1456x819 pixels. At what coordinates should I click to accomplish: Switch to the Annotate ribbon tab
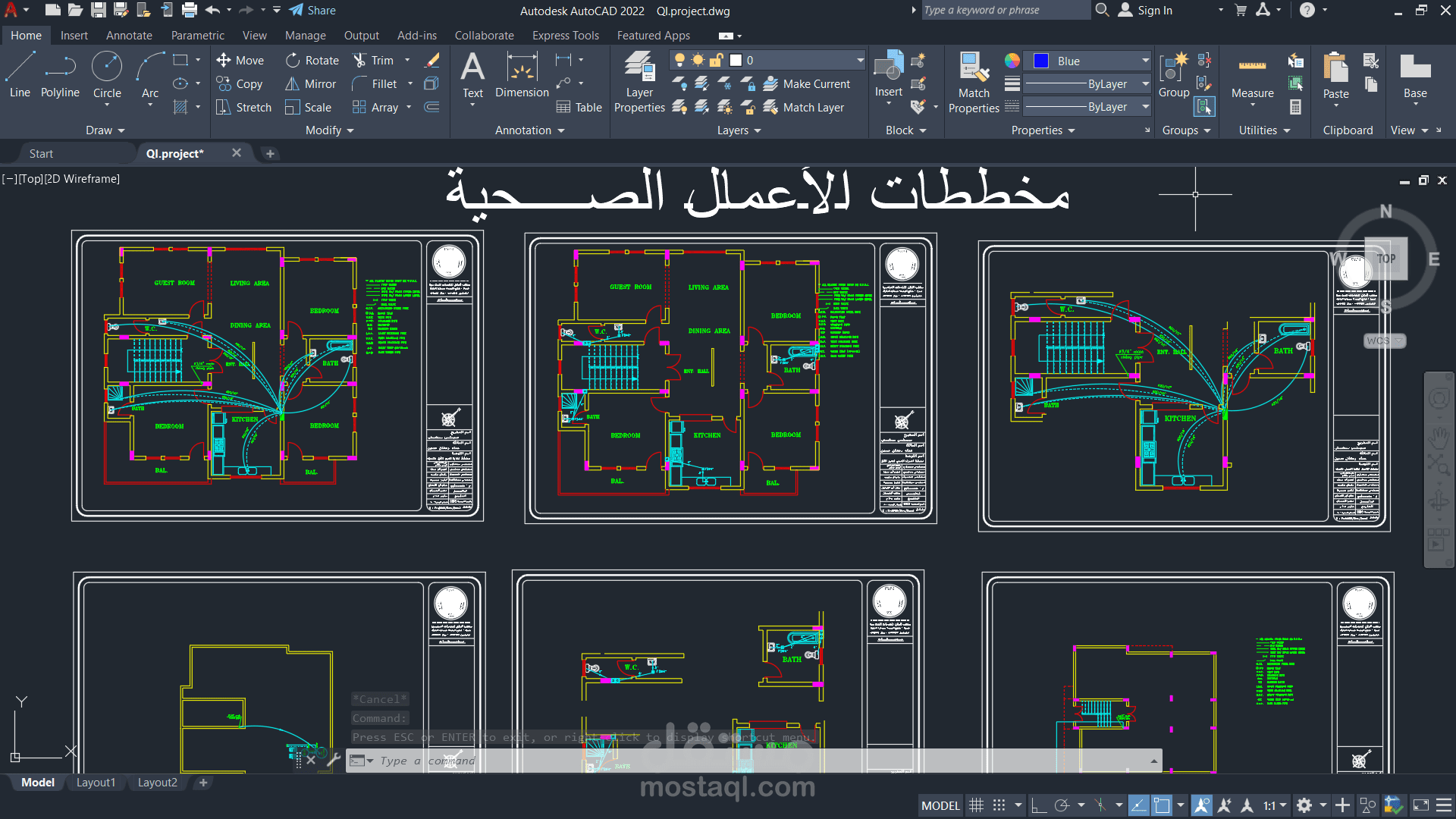point(129,35)
